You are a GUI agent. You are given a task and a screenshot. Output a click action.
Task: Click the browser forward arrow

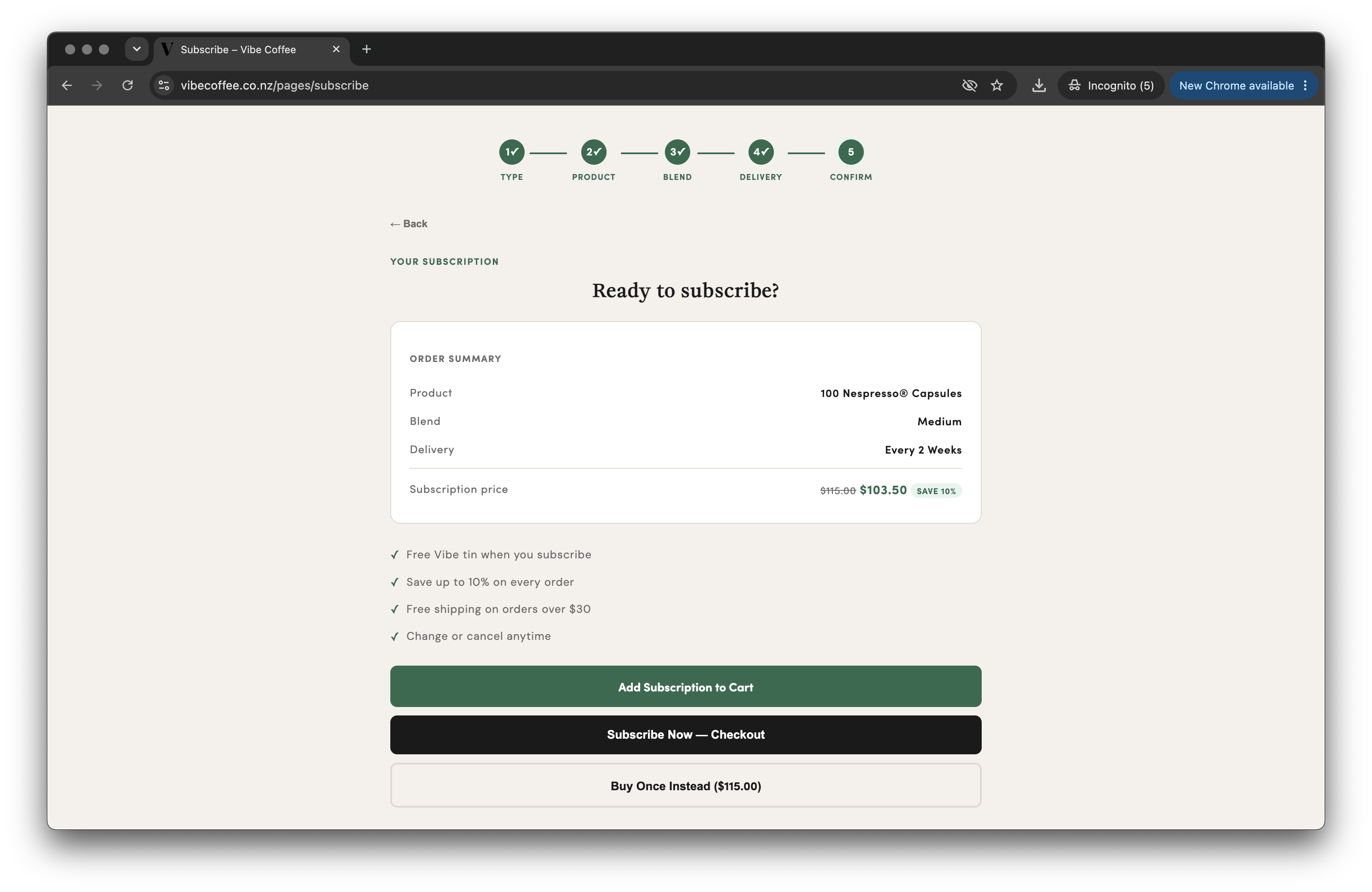[x=97, y=85]
